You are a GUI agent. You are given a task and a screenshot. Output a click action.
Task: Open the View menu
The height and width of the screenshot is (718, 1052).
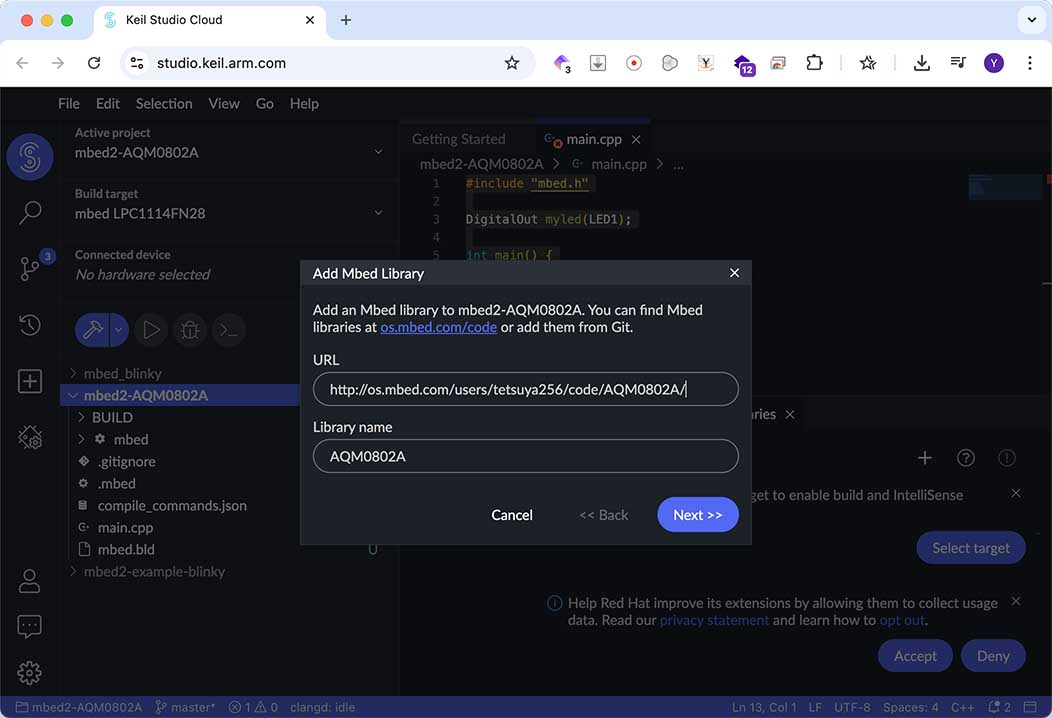click(x=223, y=103)
